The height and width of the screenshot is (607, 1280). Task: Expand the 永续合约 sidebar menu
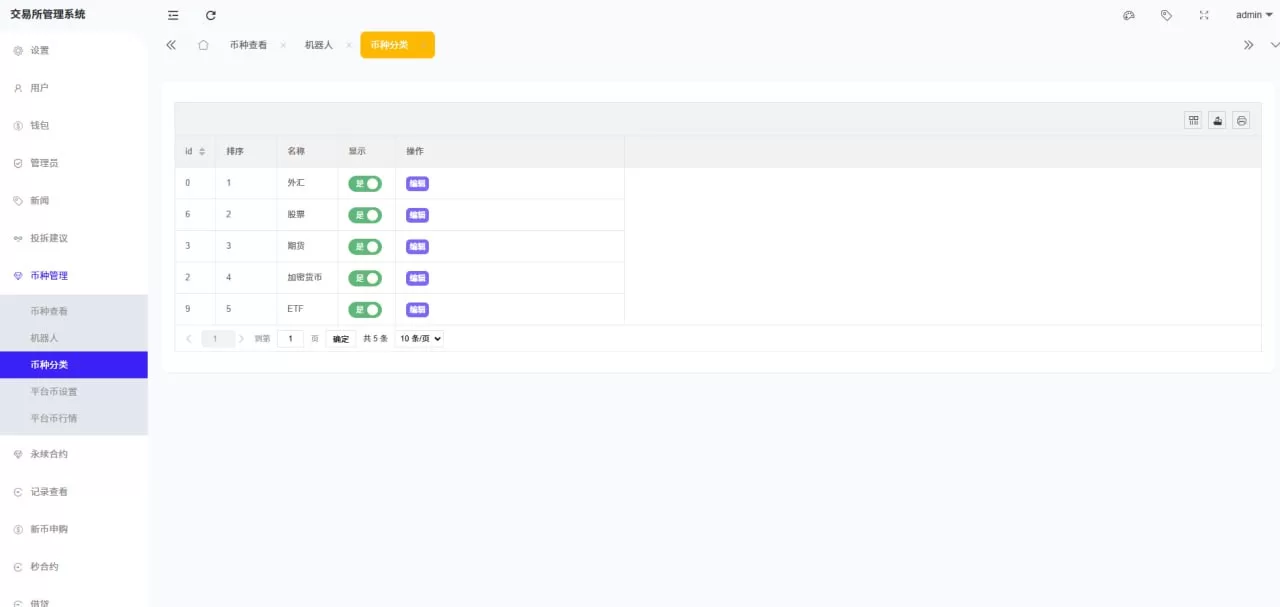(x=49, y=454)
